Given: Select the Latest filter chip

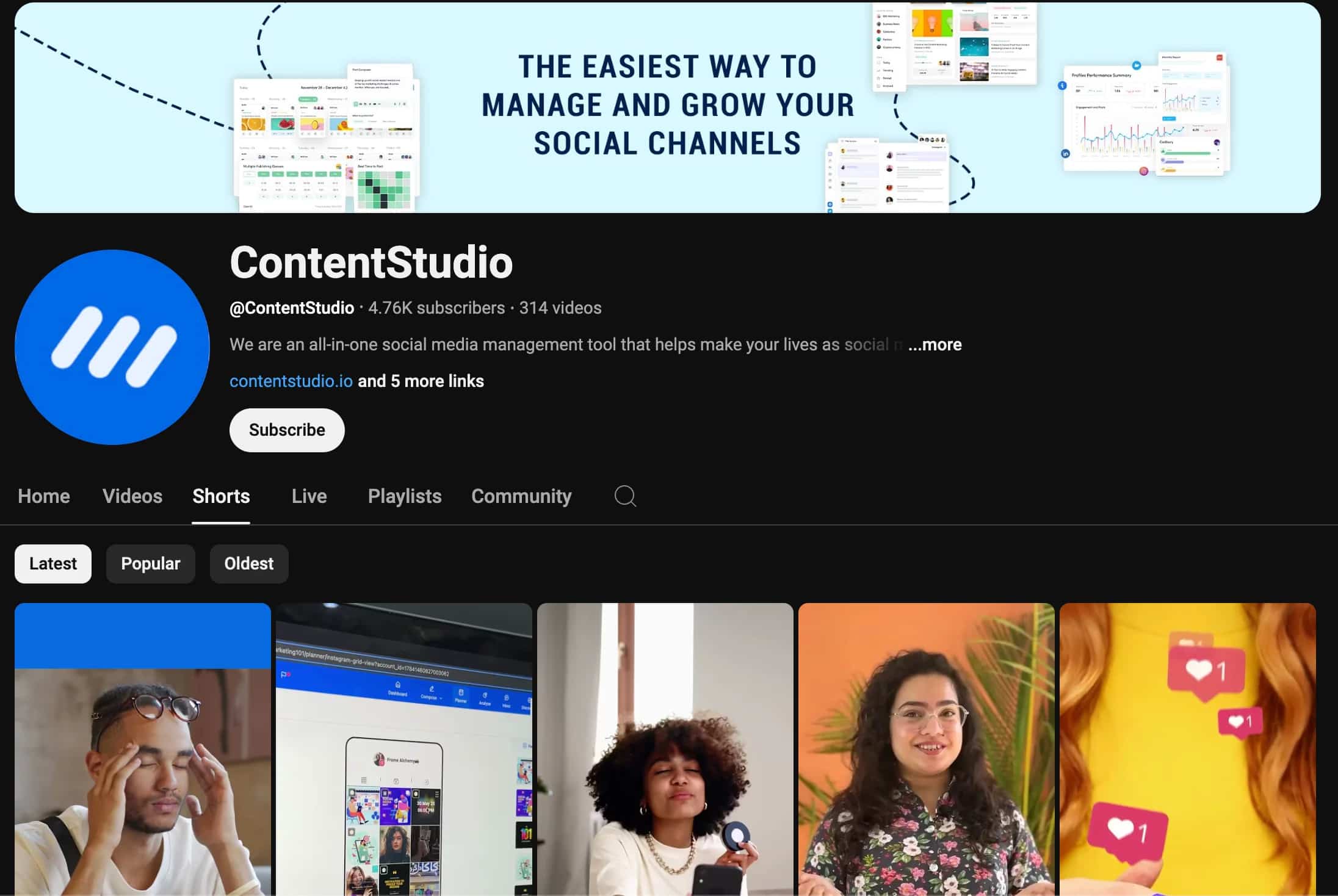Looking at the screenshot, I should (x=52, y=563).
